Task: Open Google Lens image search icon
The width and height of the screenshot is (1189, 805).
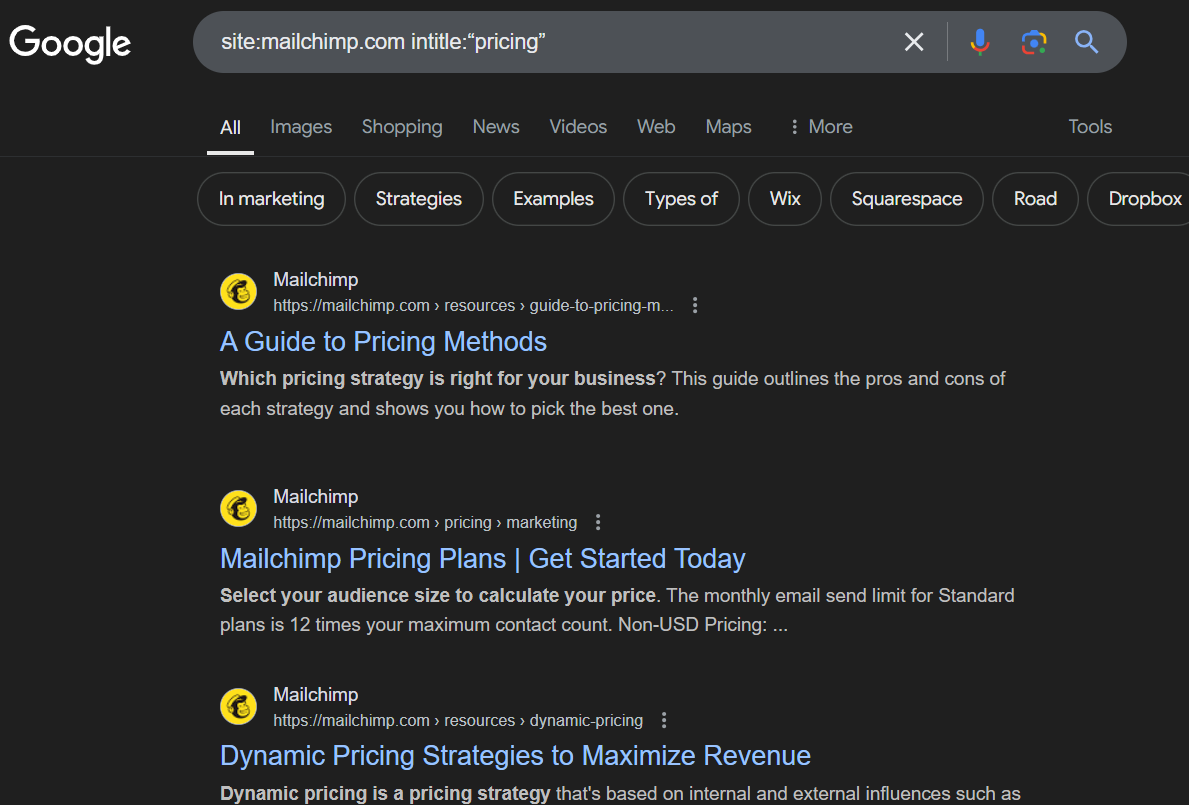Action: [1034, 42]
